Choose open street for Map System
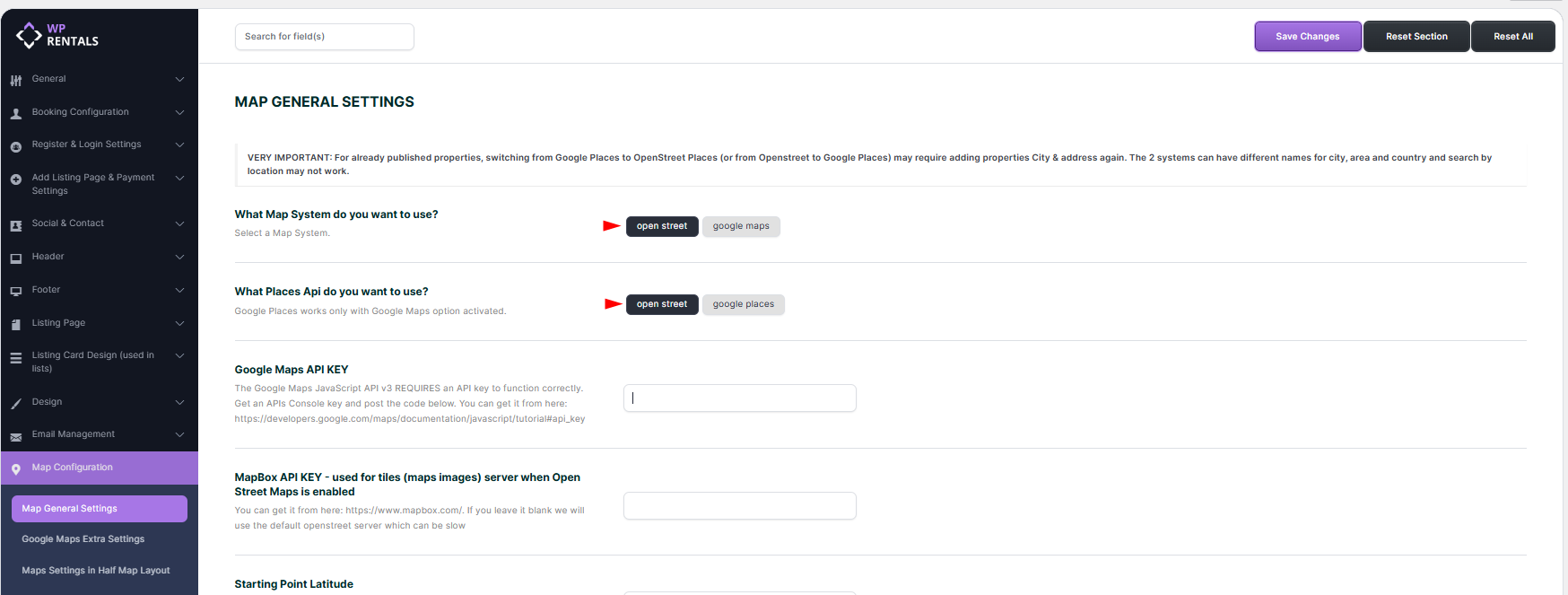This screenshot has height=595, width=1568. click(662, 226)
